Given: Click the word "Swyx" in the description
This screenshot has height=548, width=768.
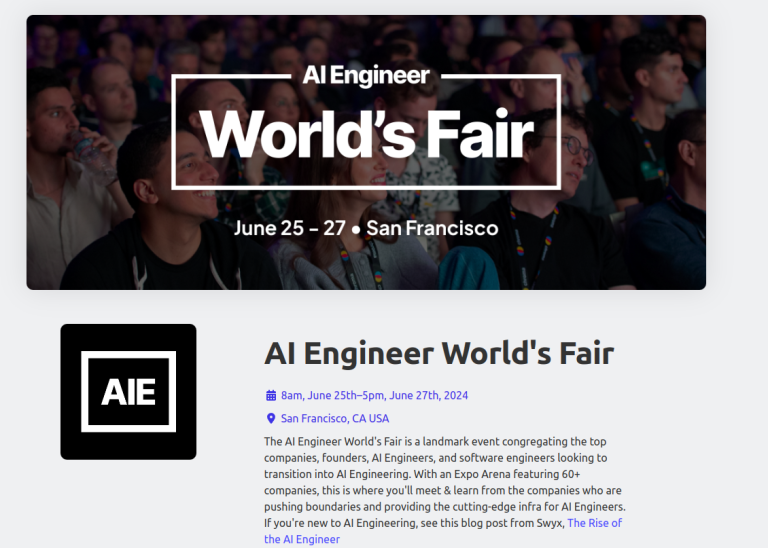Looking at the screenshot, I should tap(546, 523).
